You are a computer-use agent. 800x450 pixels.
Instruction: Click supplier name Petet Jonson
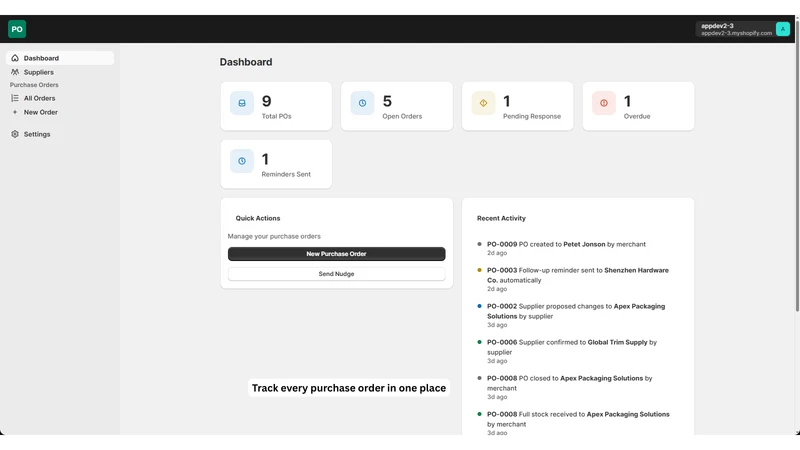(584, 244)
